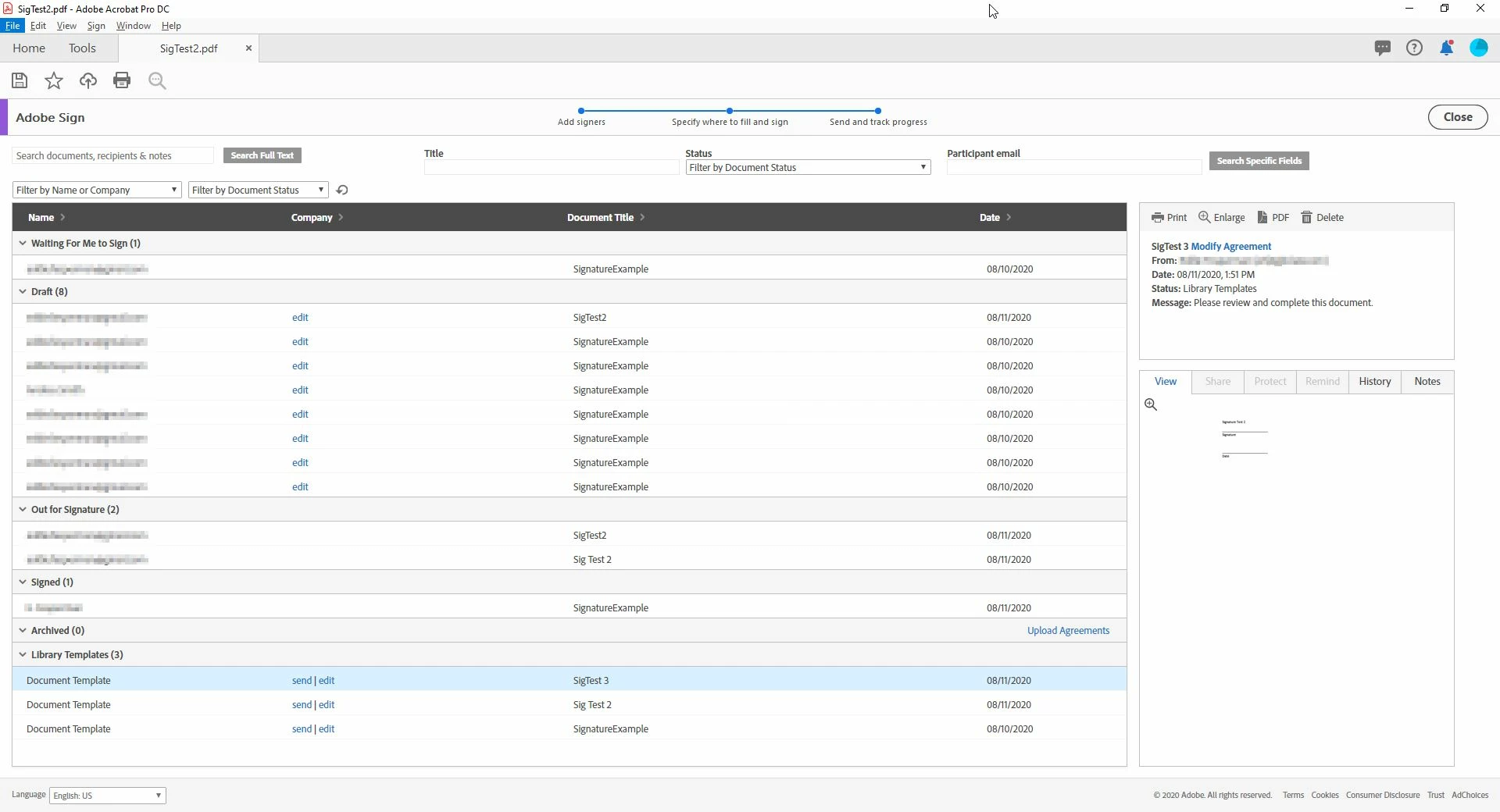Image resolution: width=1500 pixels, height=812 pixels.
Task: Focus the Title search field
Action: 552,167
